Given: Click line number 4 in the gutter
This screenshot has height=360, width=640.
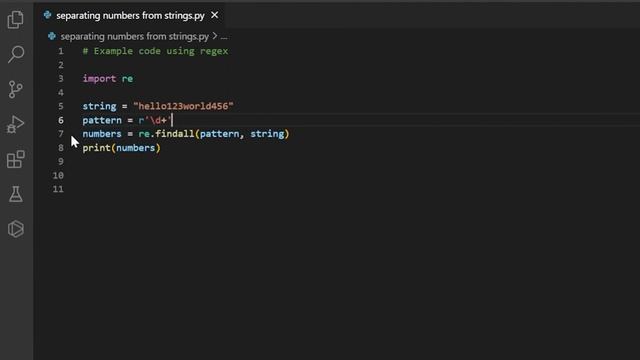Looking at the screenshot, I should point(61,92).
